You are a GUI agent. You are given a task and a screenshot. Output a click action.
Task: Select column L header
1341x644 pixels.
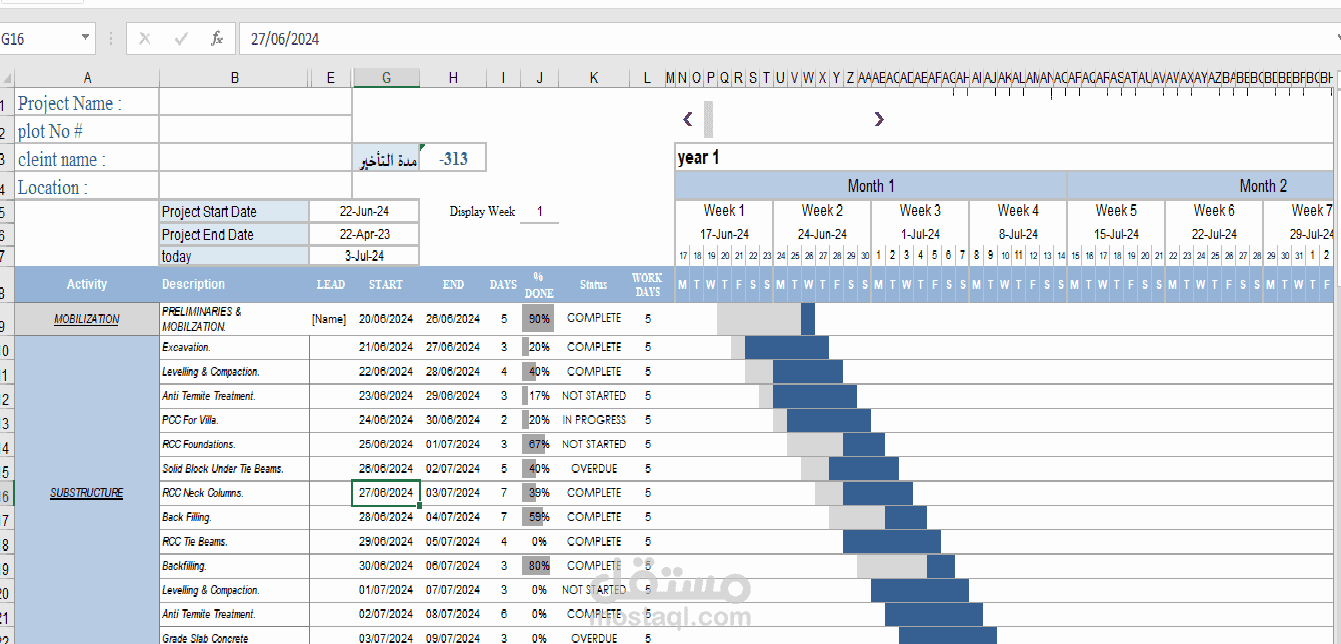[647, 78]
